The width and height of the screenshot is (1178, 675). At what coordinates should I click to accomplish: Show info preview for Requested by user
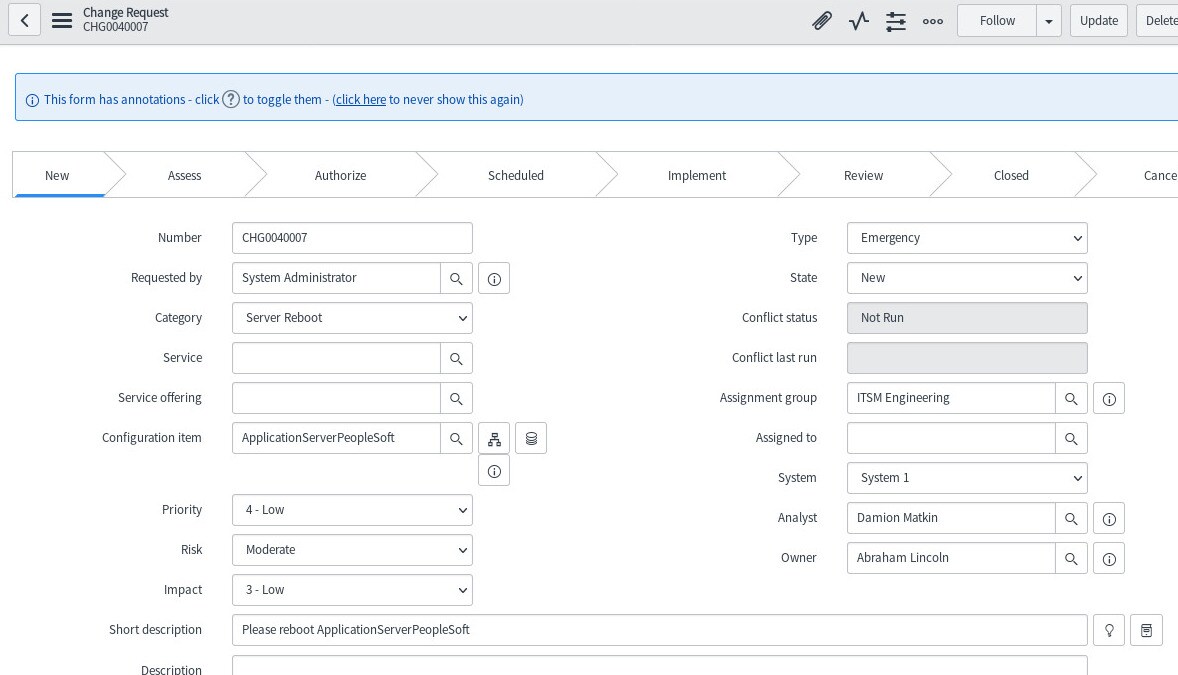tap(494, 278)
